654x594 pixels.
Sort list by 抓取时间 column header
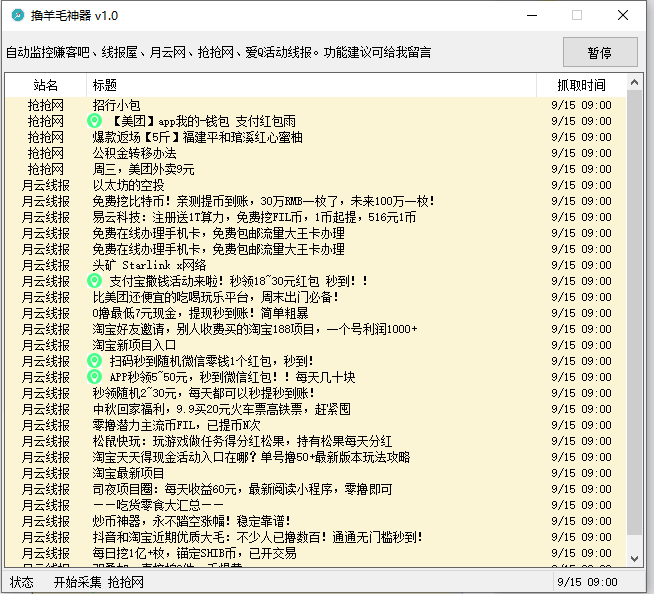pyautogui.click(x=581, y=85)
